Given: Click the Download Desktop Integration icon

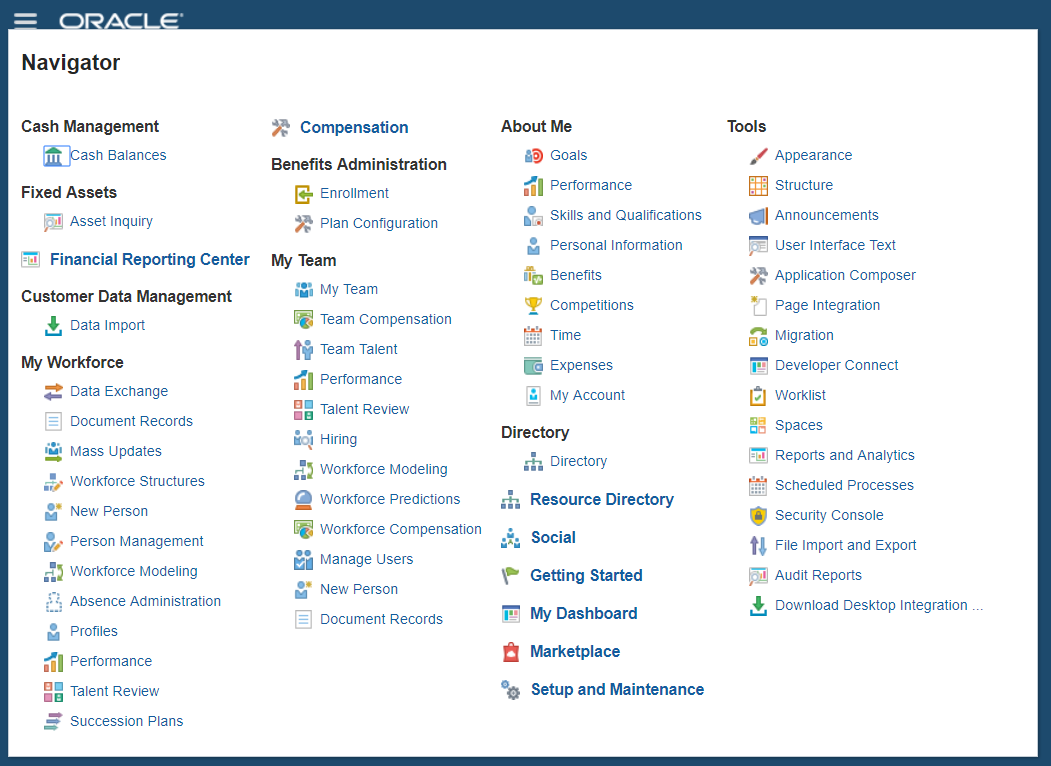Looking at the screenshot, I should pos(759,605).
